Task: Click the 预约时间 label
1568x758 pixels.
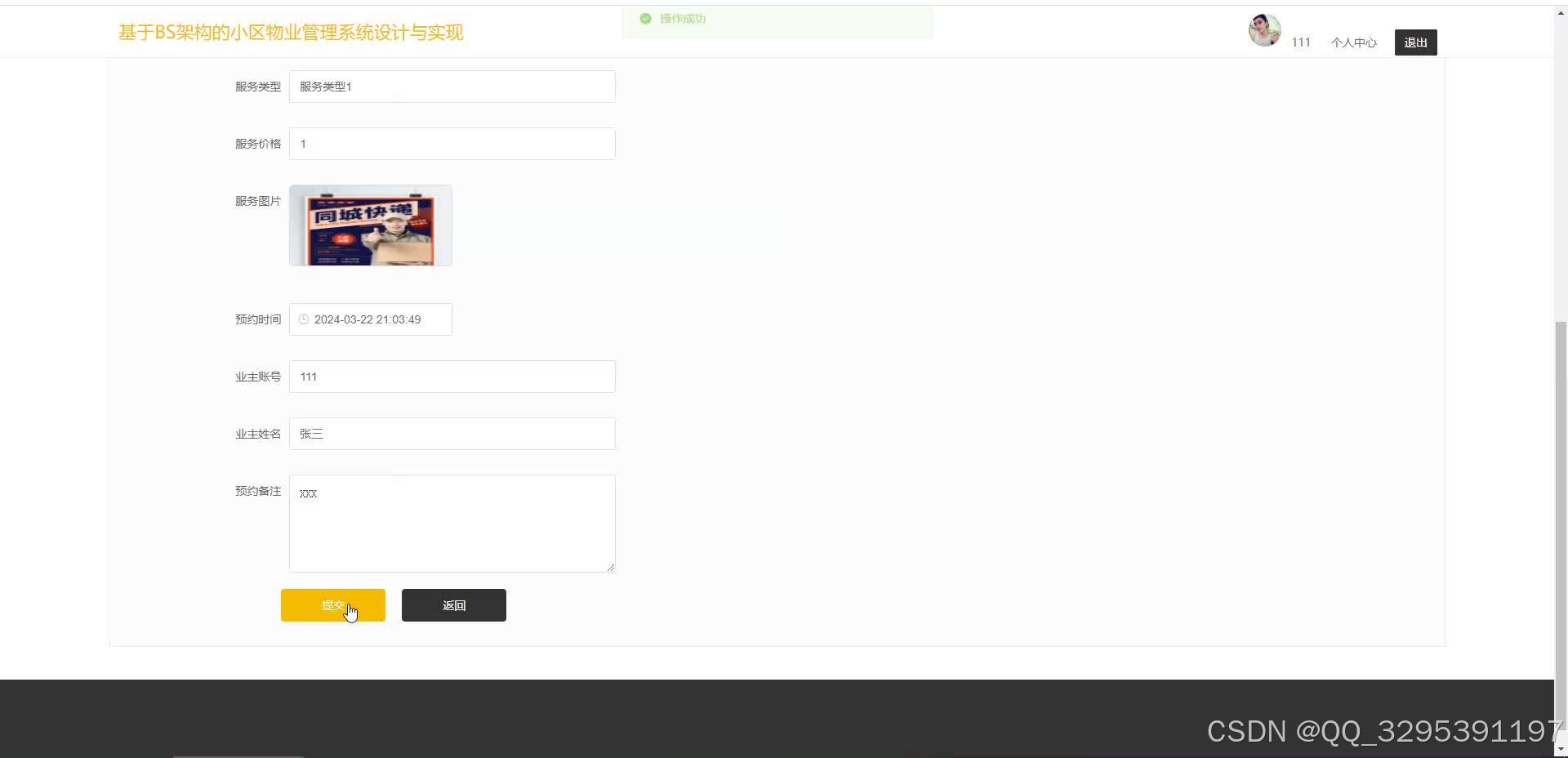Action: pyautogui.click(x=258, y=319)
